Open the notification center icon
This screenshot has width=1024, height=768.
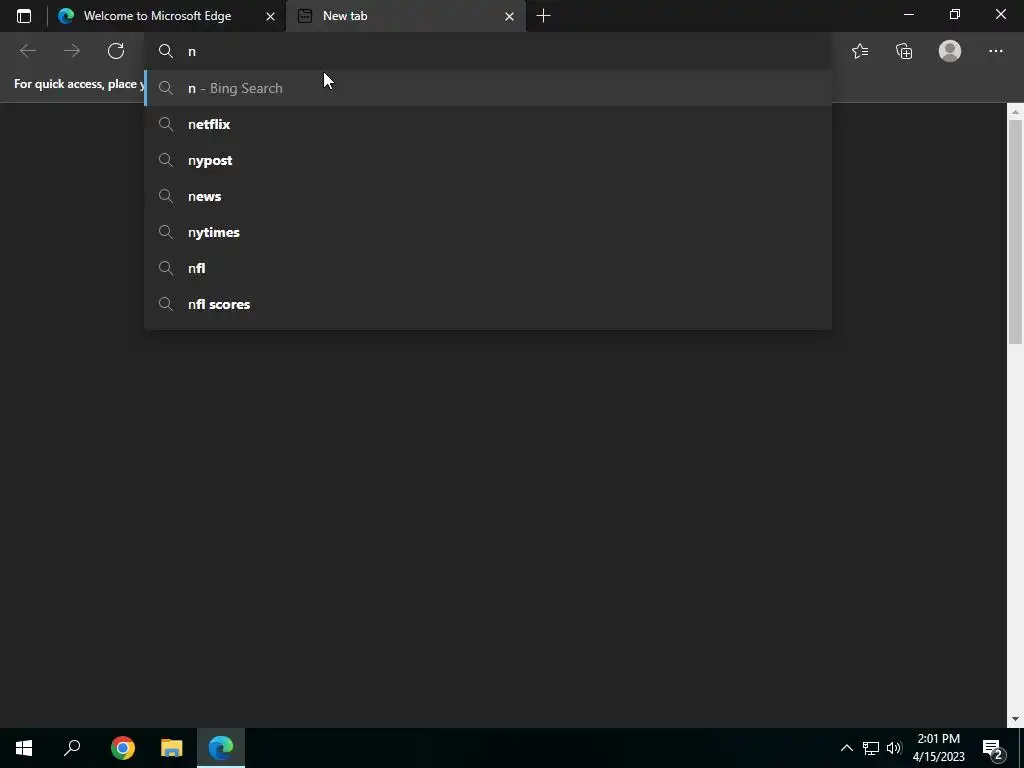coord(993,748)
